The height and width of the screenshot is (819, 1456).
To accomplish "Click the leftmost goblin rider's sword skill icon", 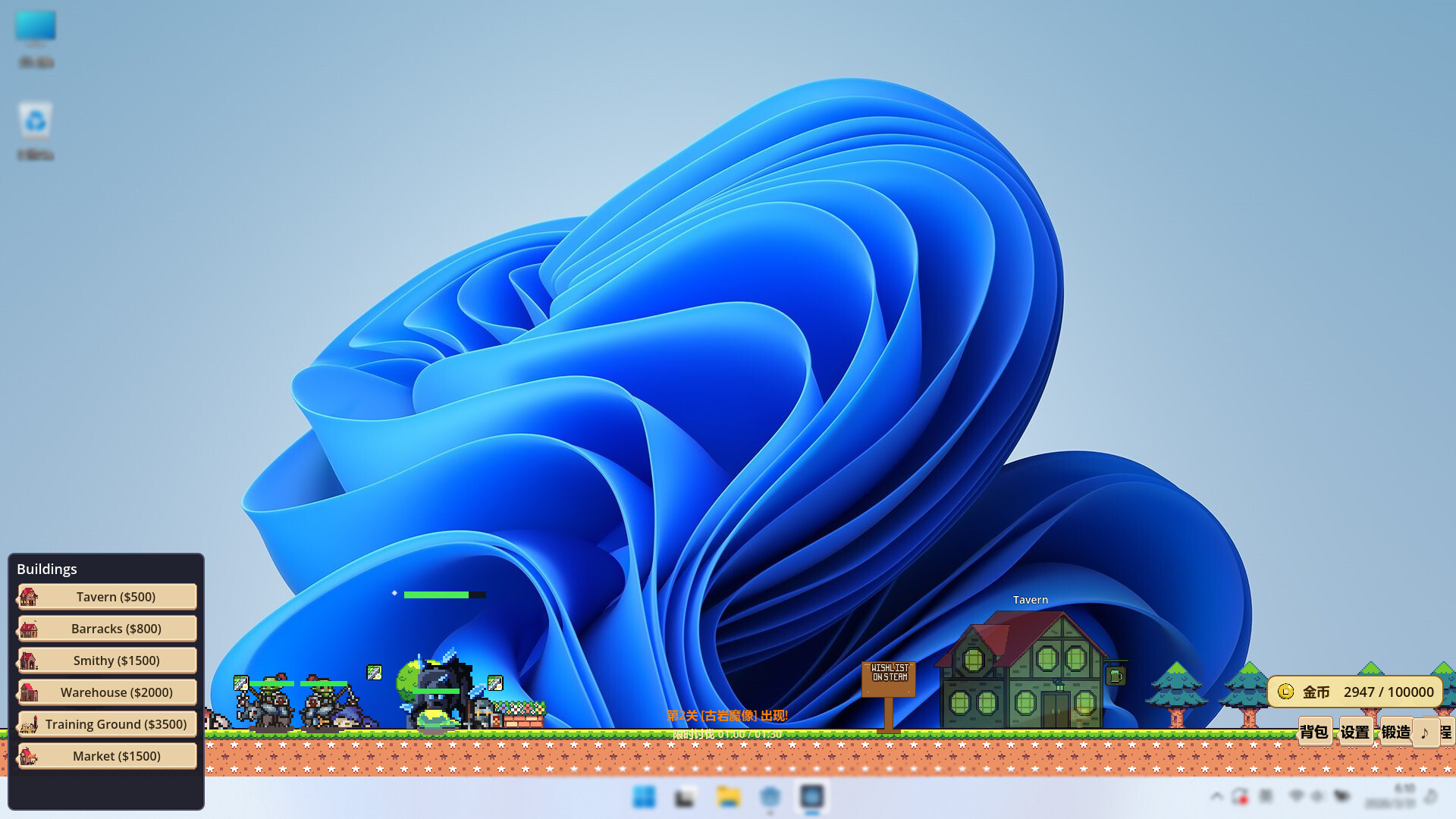I will (241, 683).
